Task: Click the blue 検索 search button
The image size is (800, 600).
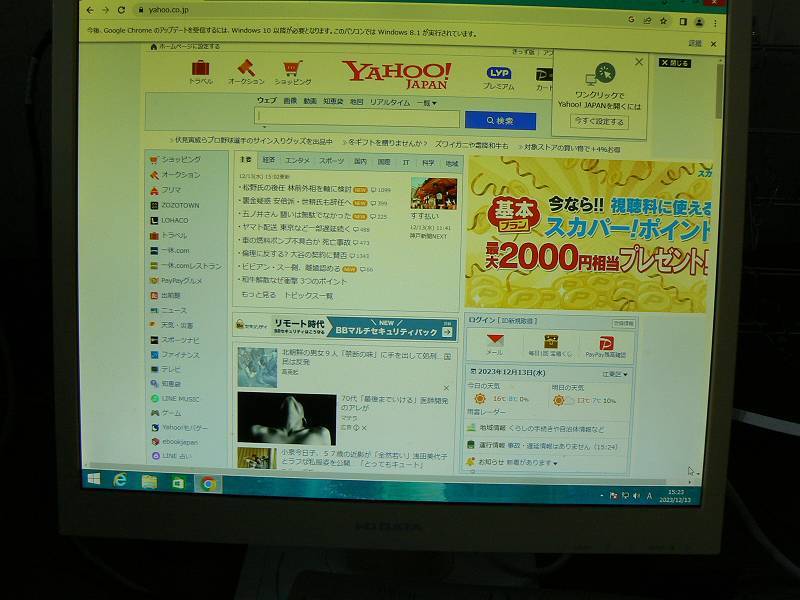Action: tap(500, 121)
